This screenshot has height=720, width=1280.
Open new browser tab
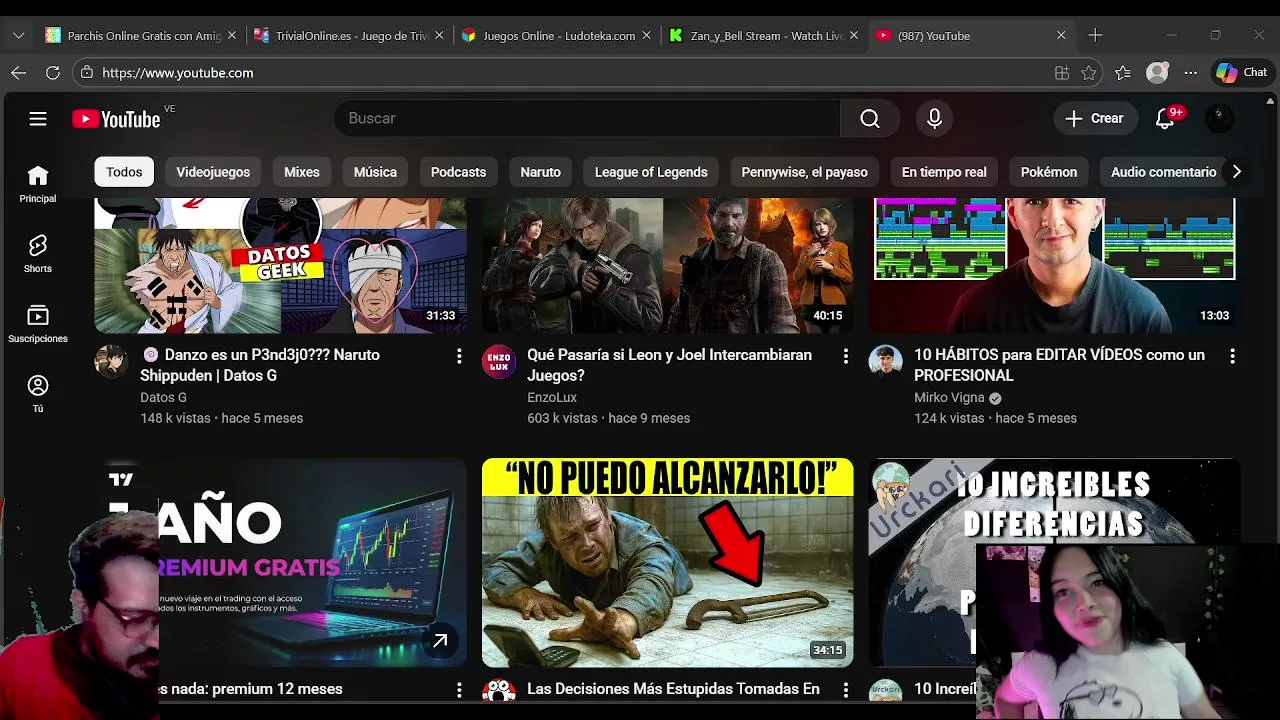click(x=1095, y=35)
